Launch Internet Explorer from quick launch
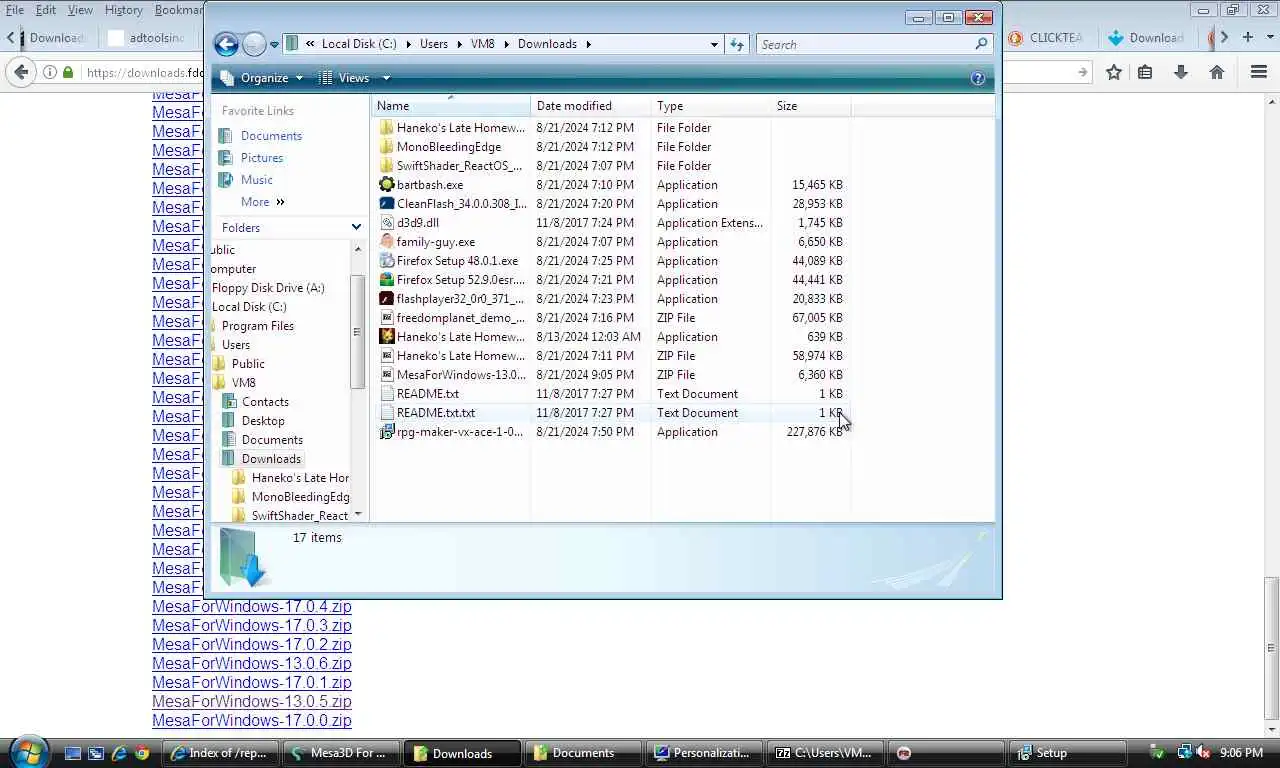The height and width of the screenshot is (768, 1280). [x=119, y=753]
